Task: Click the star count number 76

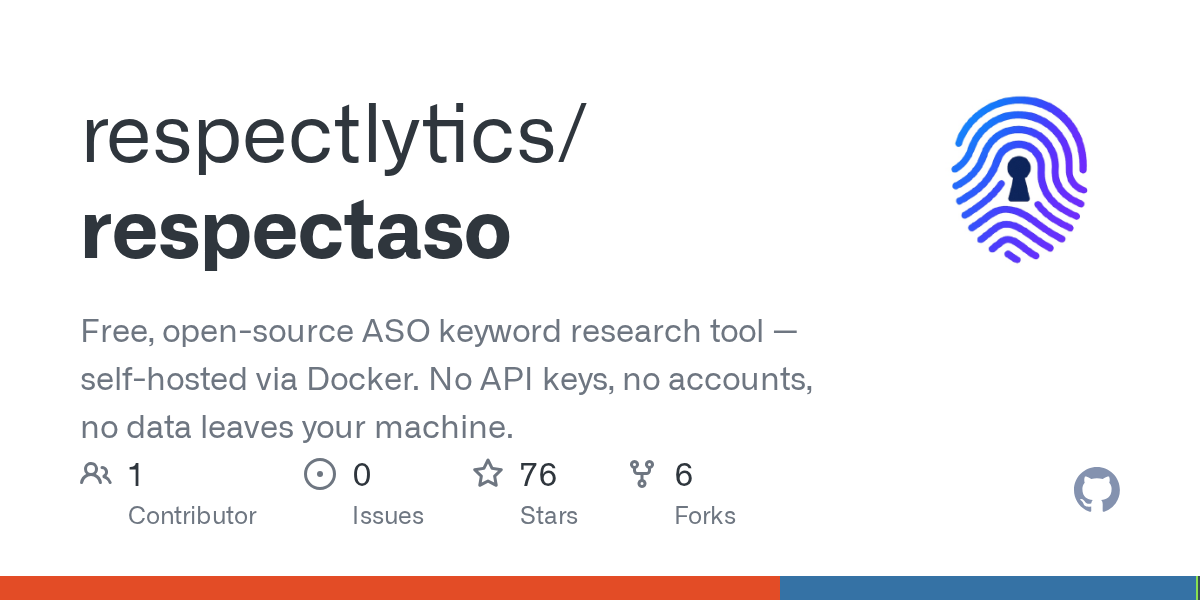Action: (x=538, y=474)
